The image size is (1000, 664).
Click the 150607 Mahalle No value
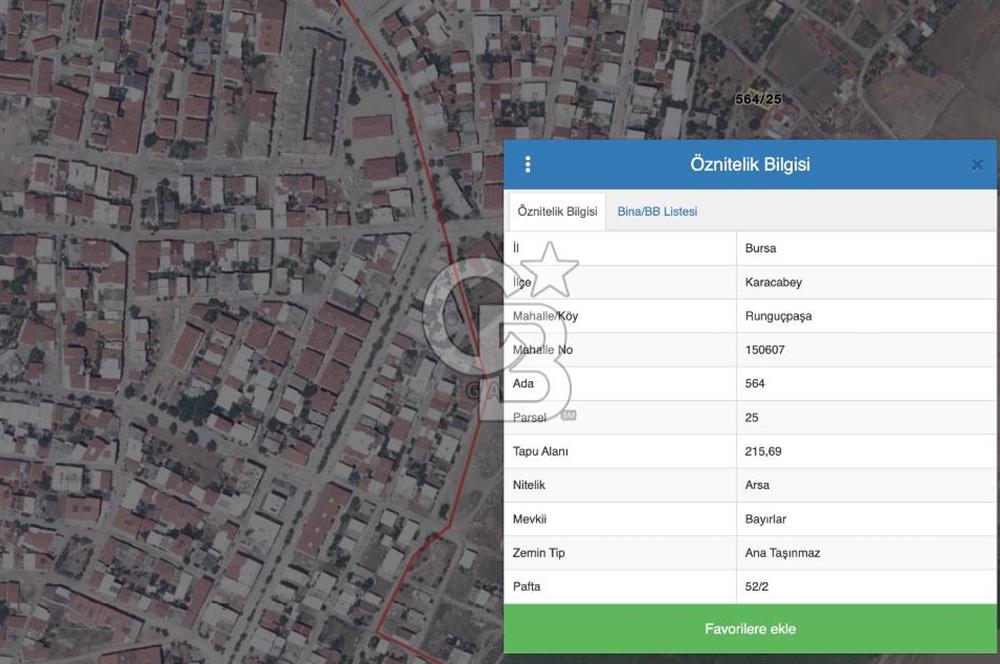coord(765,350)
